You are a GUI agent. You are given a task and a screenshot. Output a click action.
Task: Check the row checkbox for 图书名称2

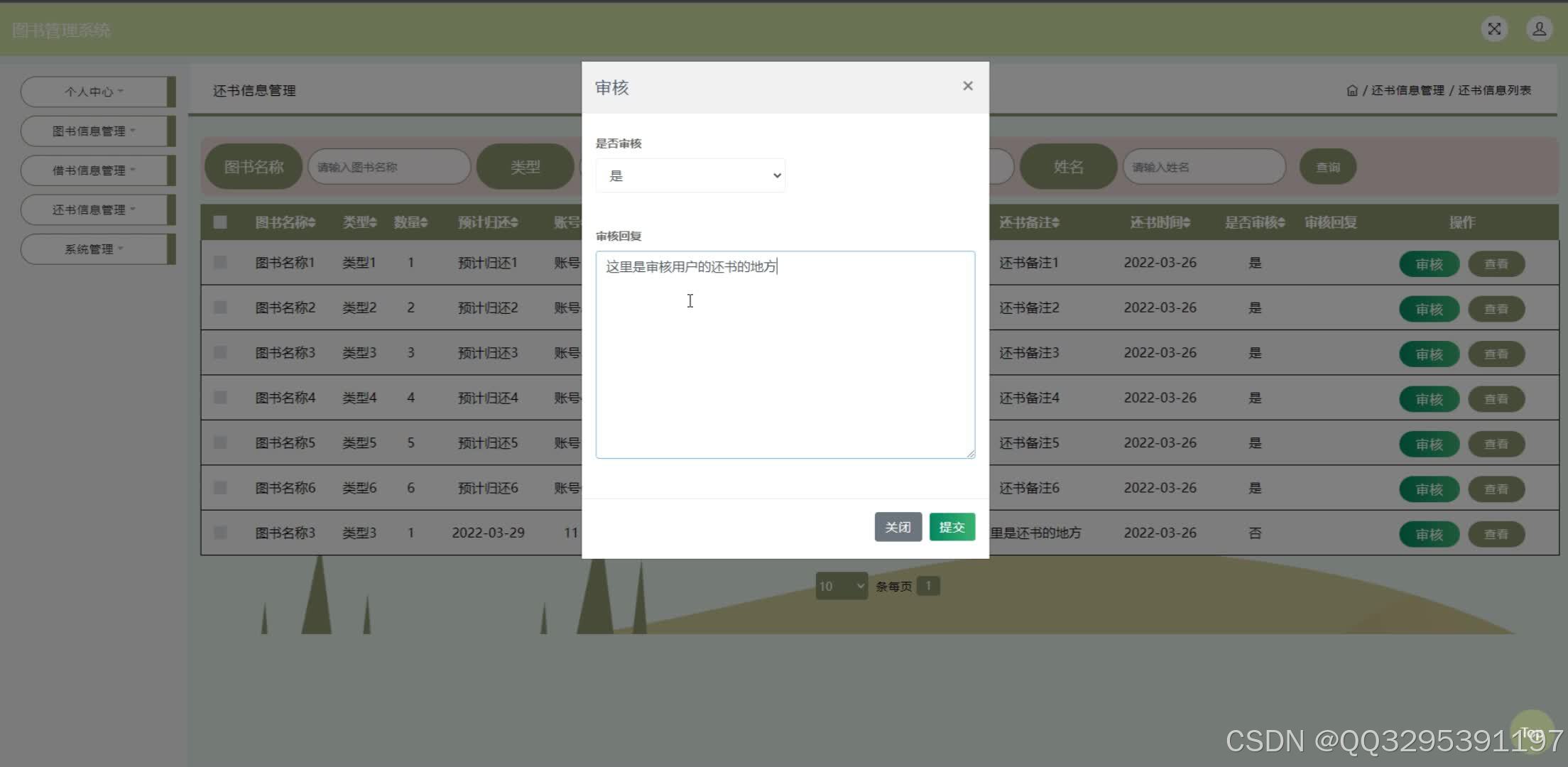[220, 308]
